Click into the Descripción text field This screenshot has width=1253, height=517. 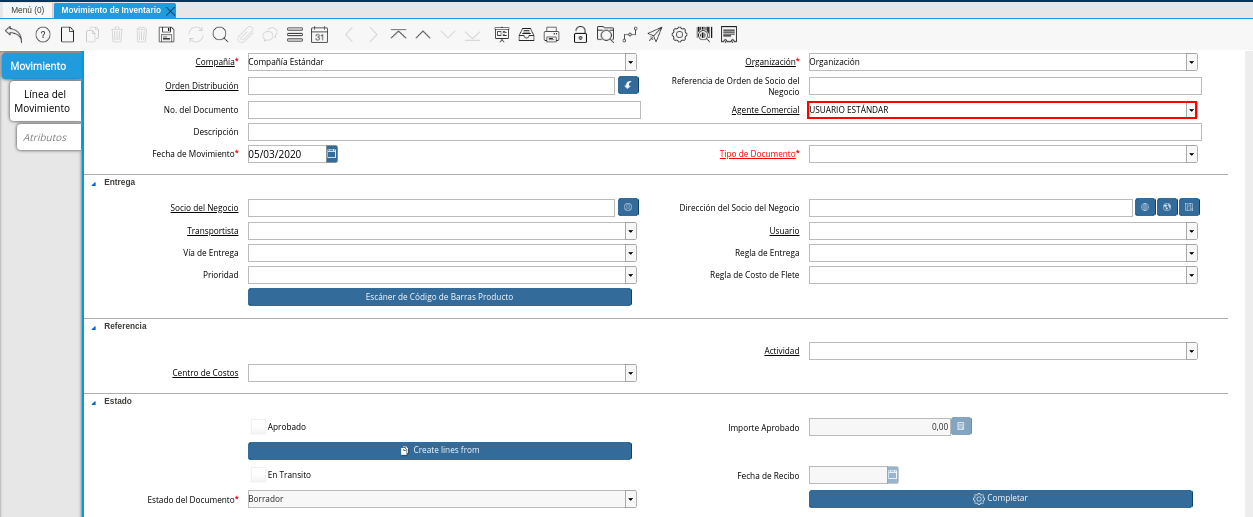point(724,132)
